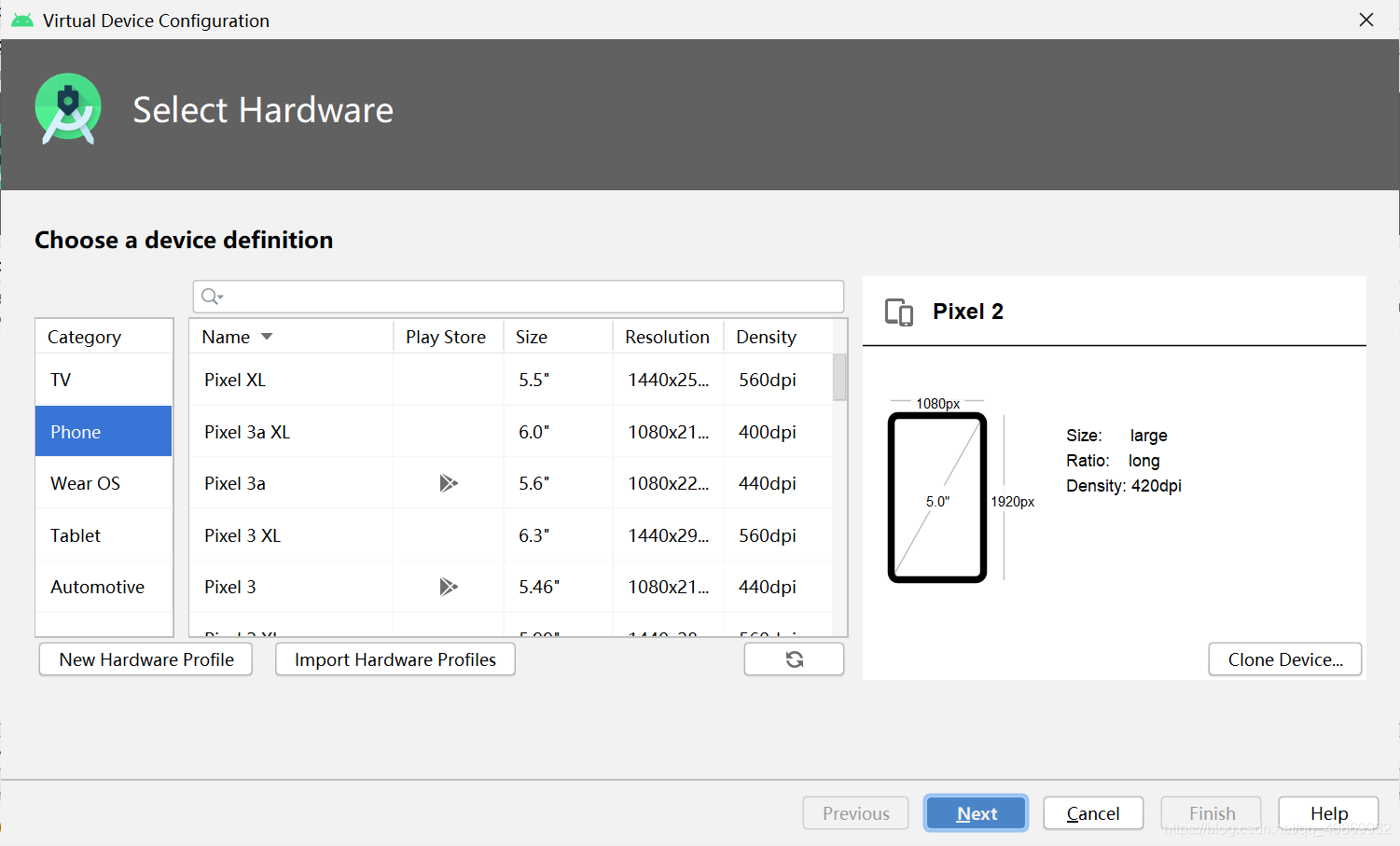Click the Density: 420dpi text
This screenshot has width=1400, height=846.
tap(1124, 486)
